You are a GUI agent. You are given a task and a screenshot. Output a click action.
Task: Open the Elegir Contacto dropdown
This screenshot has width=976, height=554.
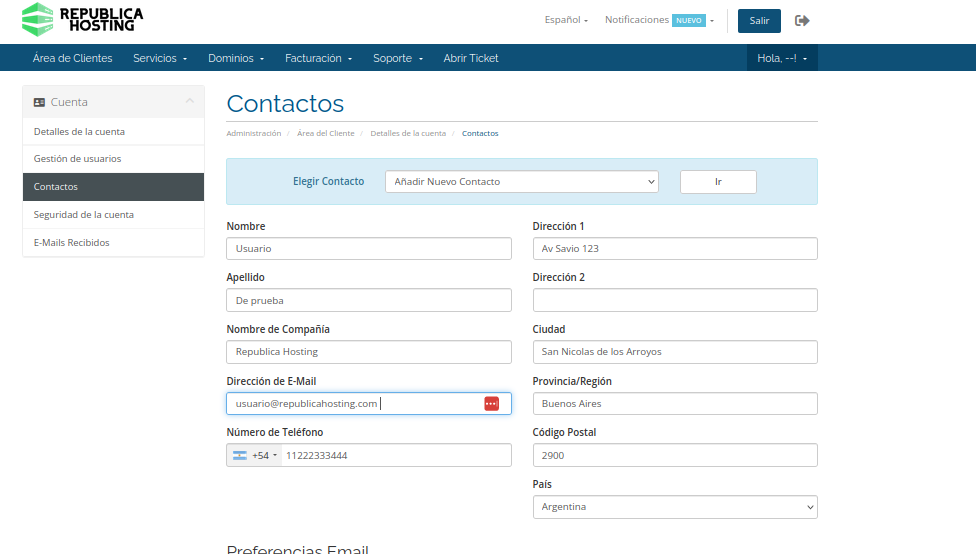pyautogui.click(x=521, y=181)
